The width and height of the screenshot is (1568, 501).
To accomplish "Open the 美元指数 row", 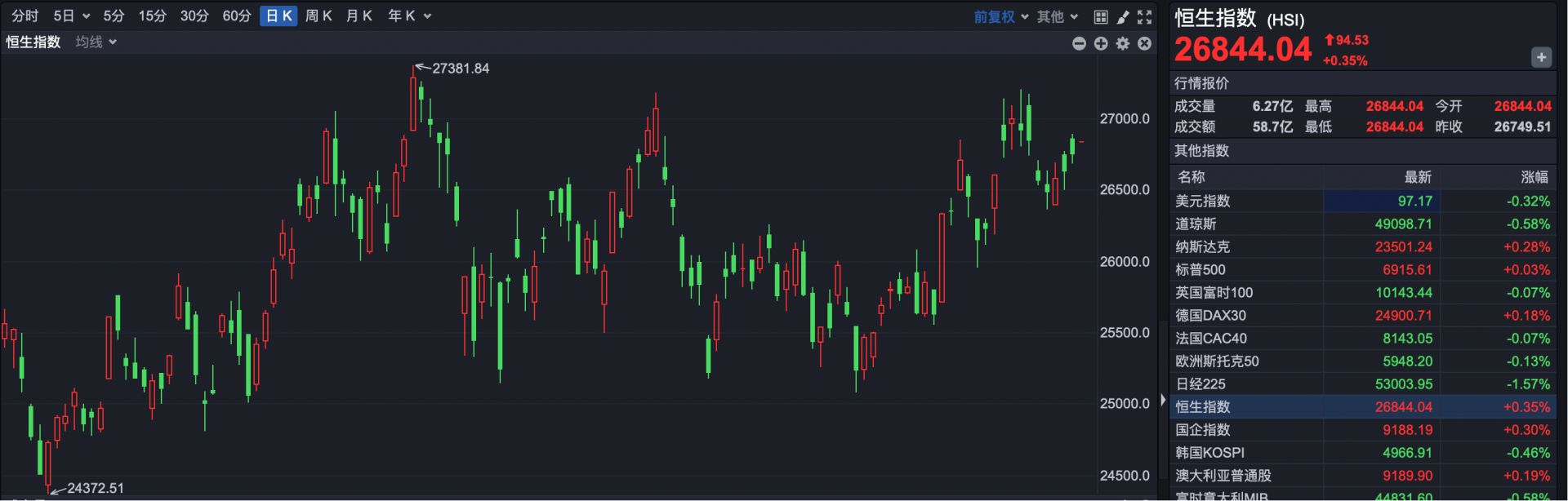I will click(x=1363, y=201).
